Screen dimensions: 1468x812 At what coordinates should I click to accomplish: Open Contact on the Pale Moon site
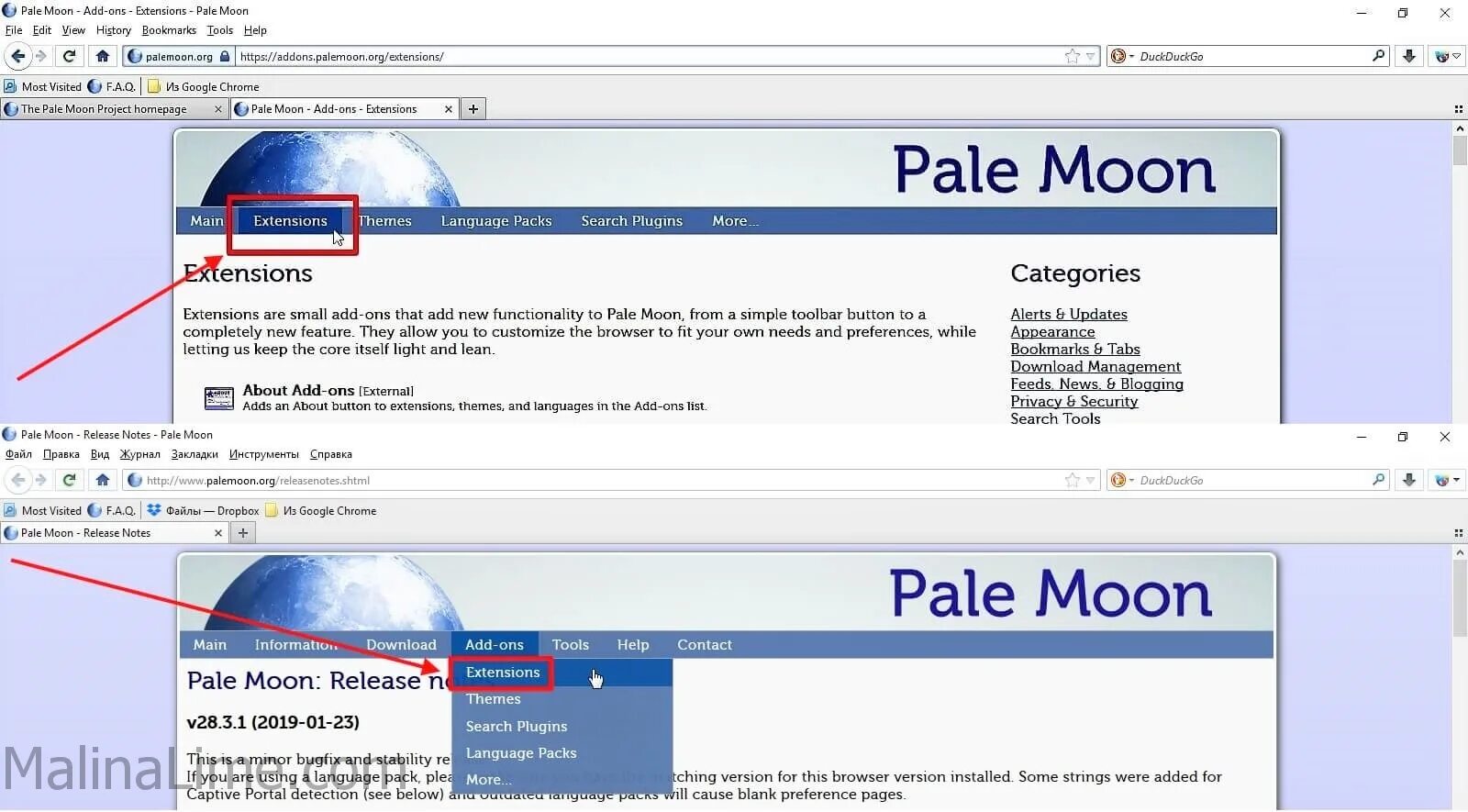click(x=705, y=645)
